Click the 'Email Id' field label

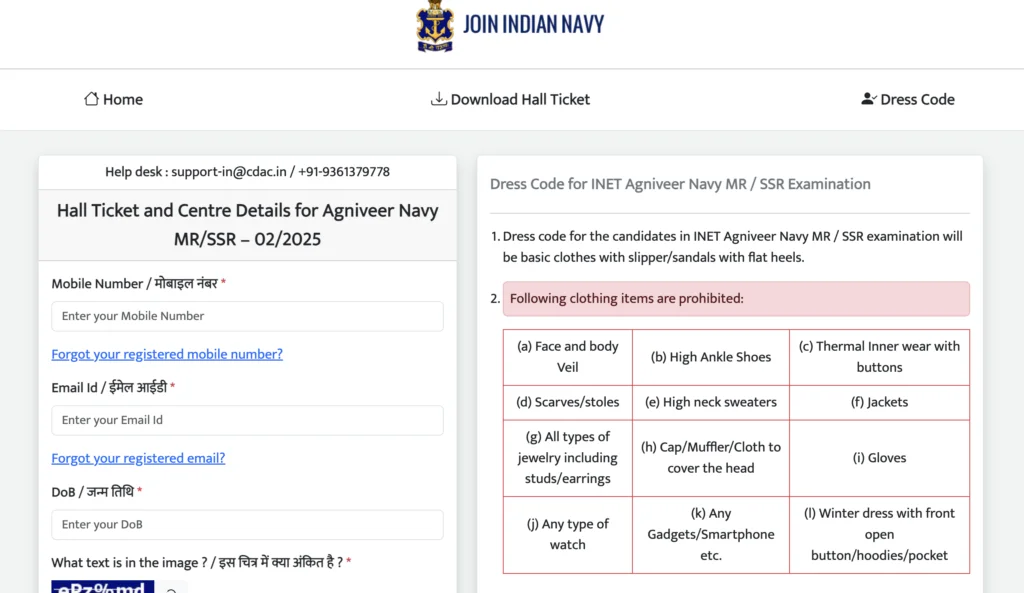(x=113, y=388)
